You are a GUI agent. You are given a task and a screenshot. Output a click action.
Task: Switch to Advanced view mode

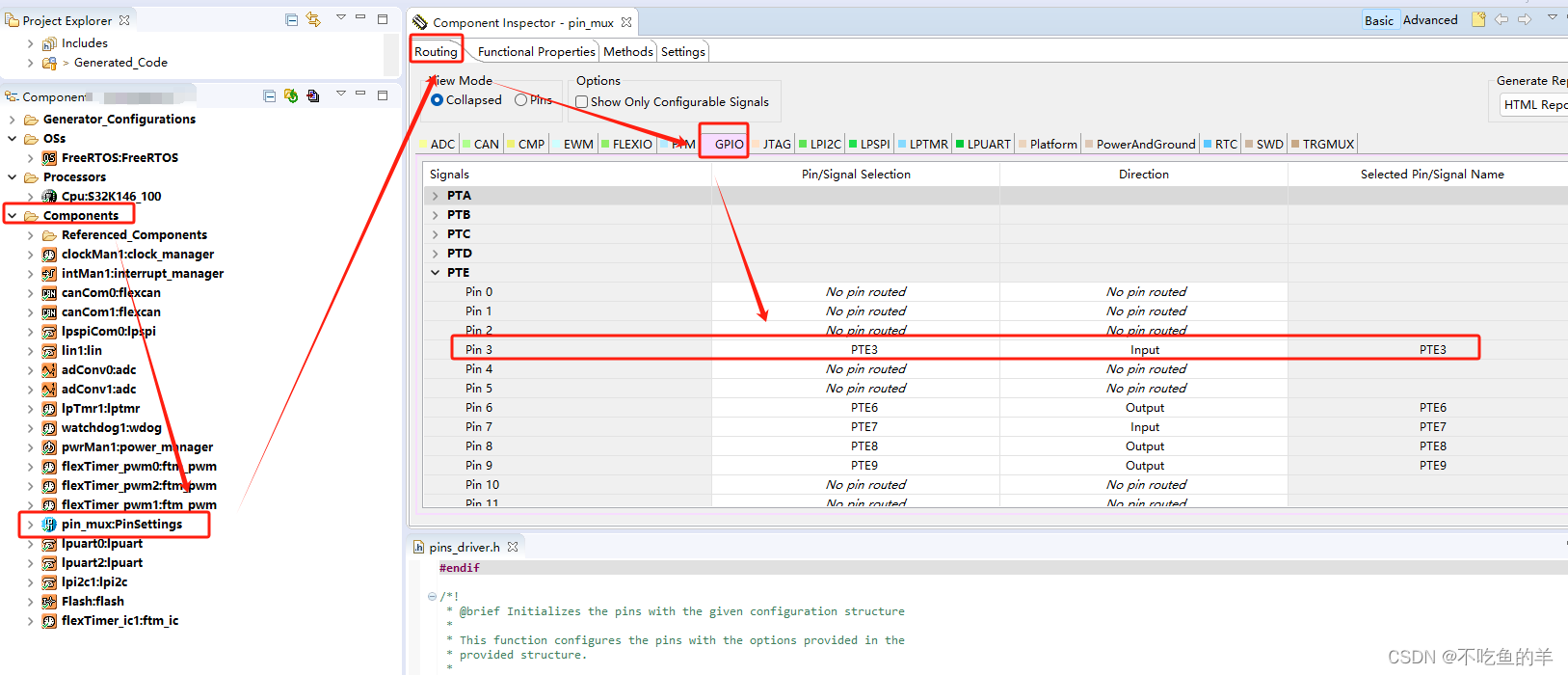[1430, 20]
